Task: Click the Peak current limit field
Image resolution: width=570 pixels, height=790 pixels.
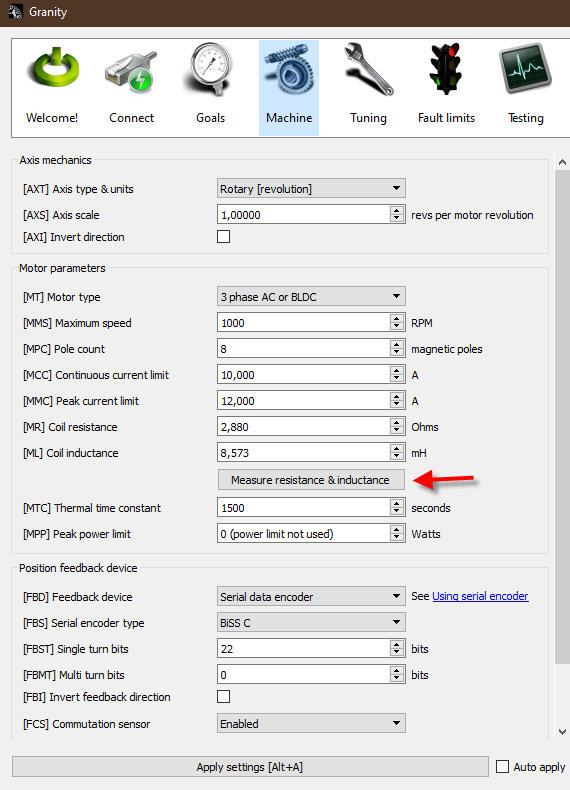Action: click(303, 401)
